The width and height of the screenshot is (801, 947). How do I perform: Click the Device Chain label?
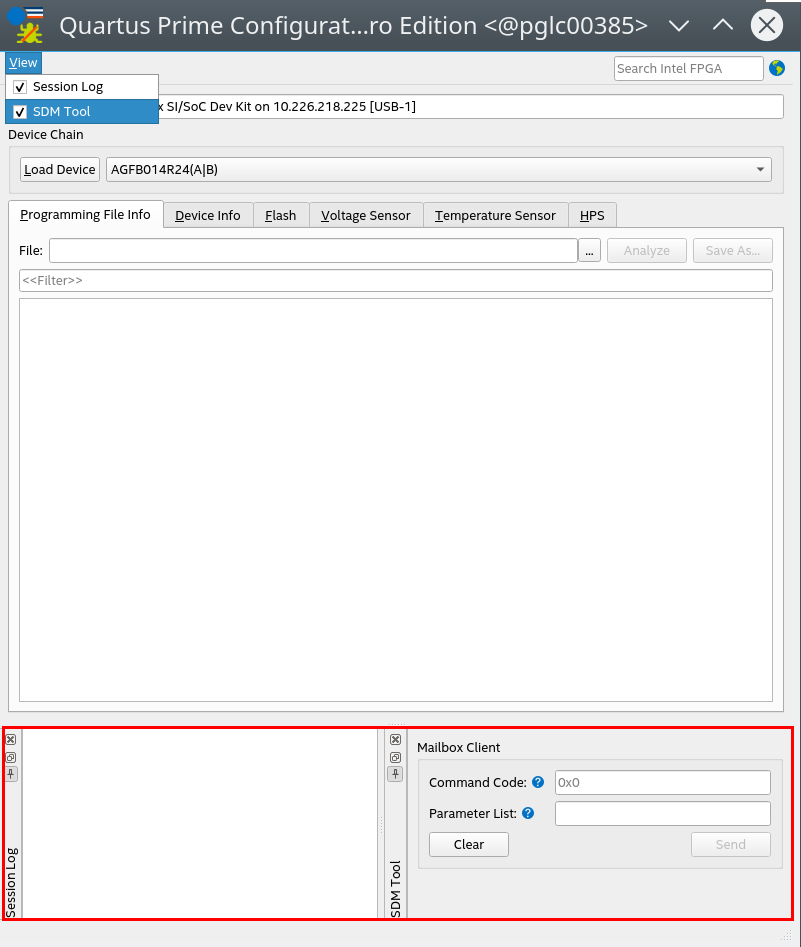tap(46, 135)
